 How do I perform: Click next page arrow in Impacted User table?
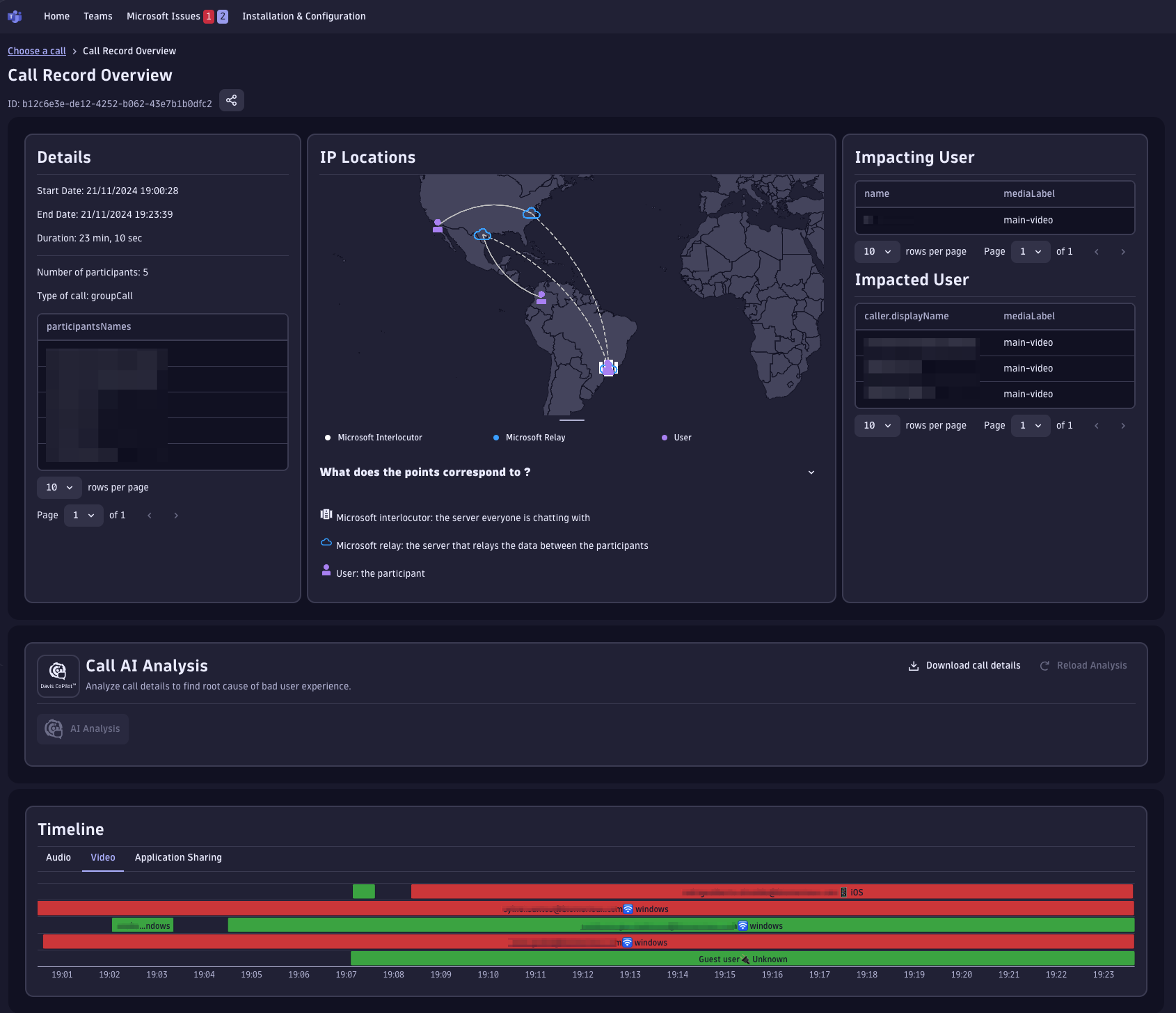coord(1123,426)
